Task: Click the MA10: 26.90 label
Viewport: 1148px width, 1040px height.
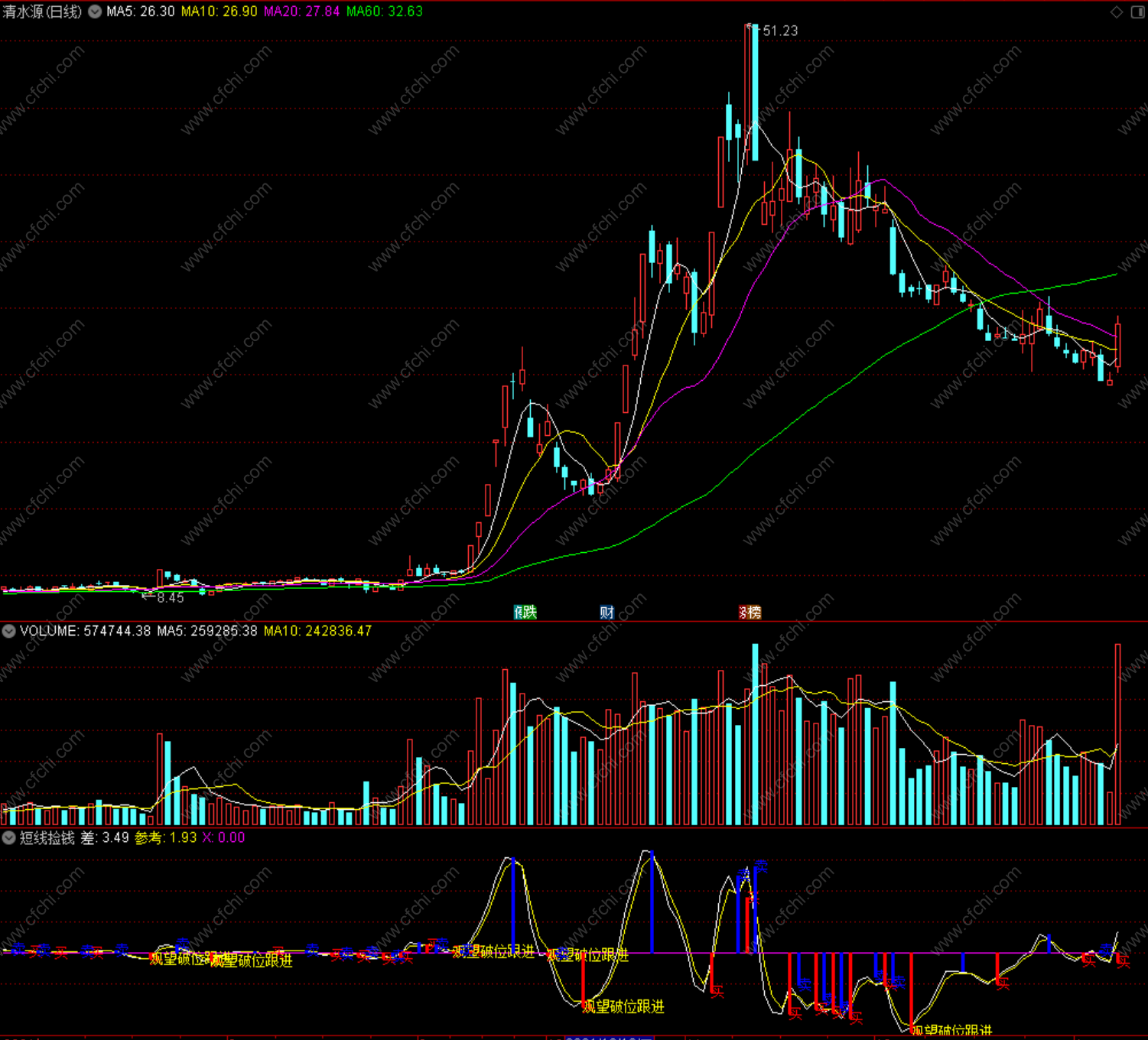Action: (220, 11)
